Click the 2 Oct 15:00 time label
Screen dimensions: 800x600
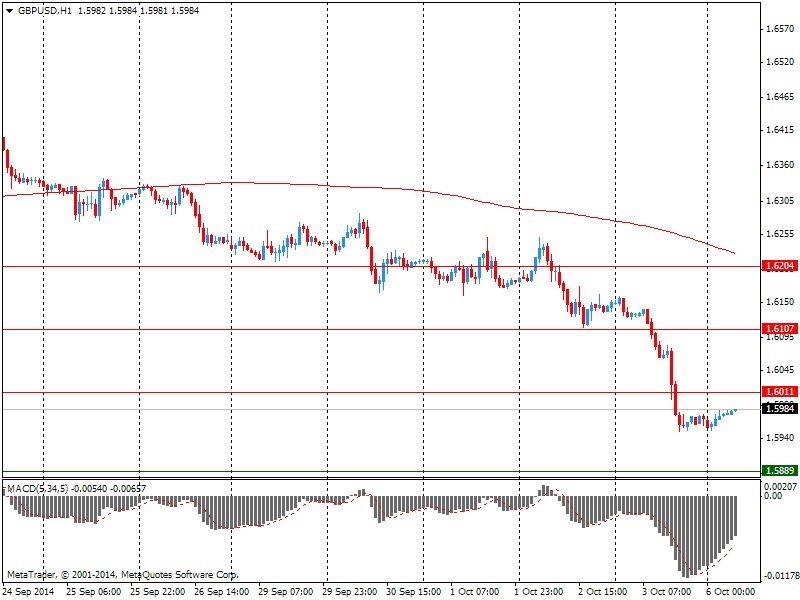tap(603, 592)
